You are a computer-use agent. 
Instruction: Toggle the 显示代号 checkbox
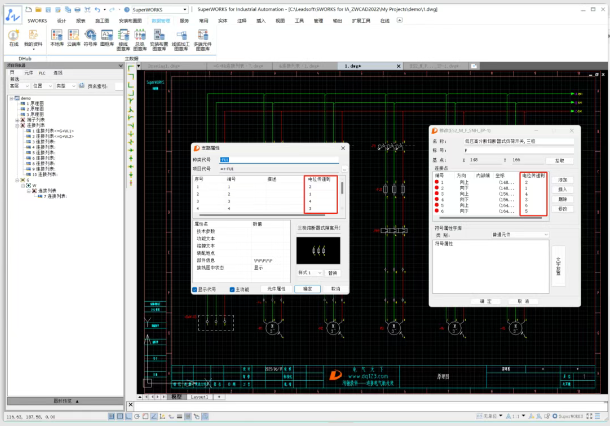point(195,289)
